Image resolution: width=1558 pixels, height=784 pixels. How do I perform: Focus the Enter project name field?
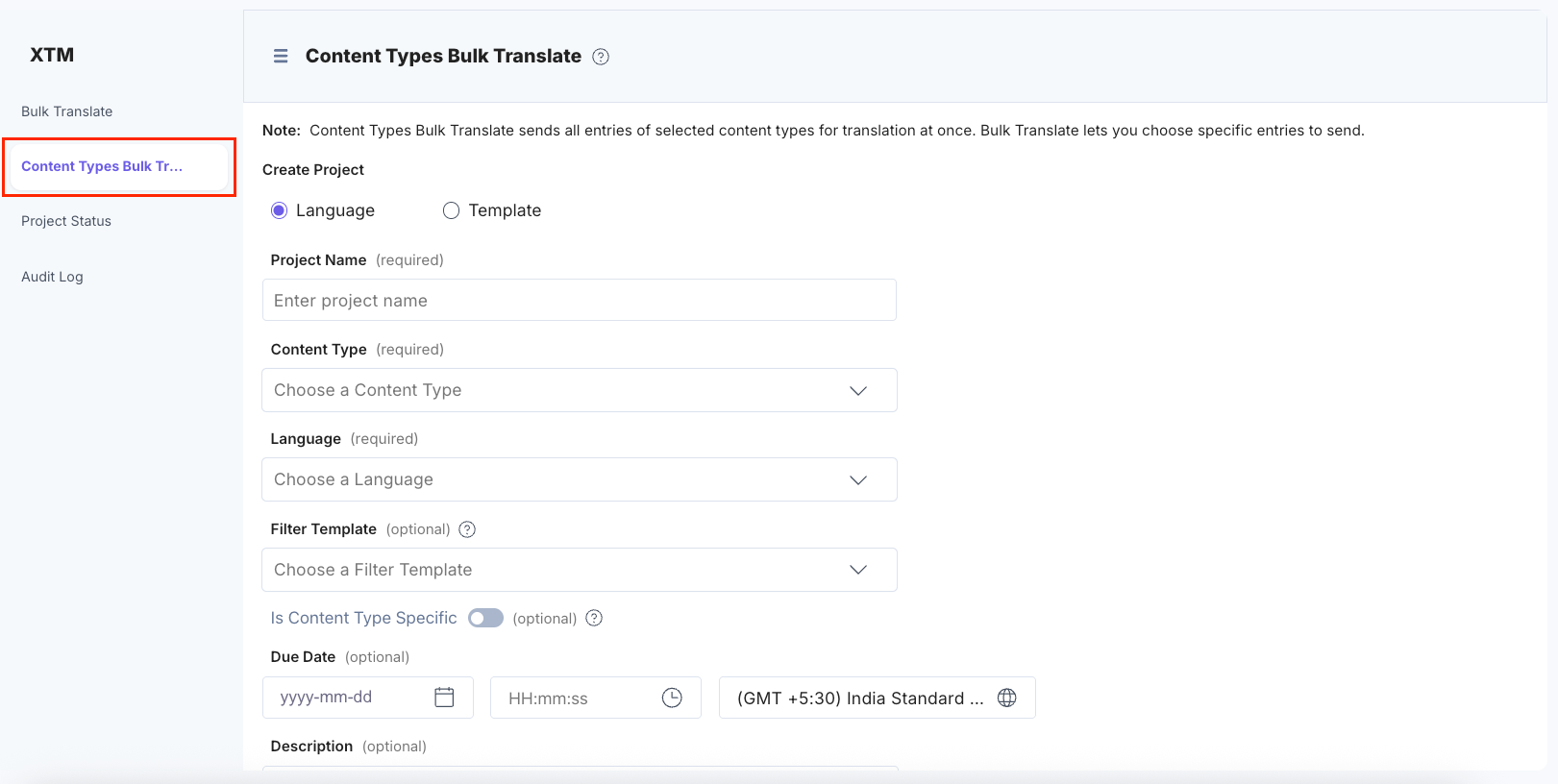[x=580, y=300]
